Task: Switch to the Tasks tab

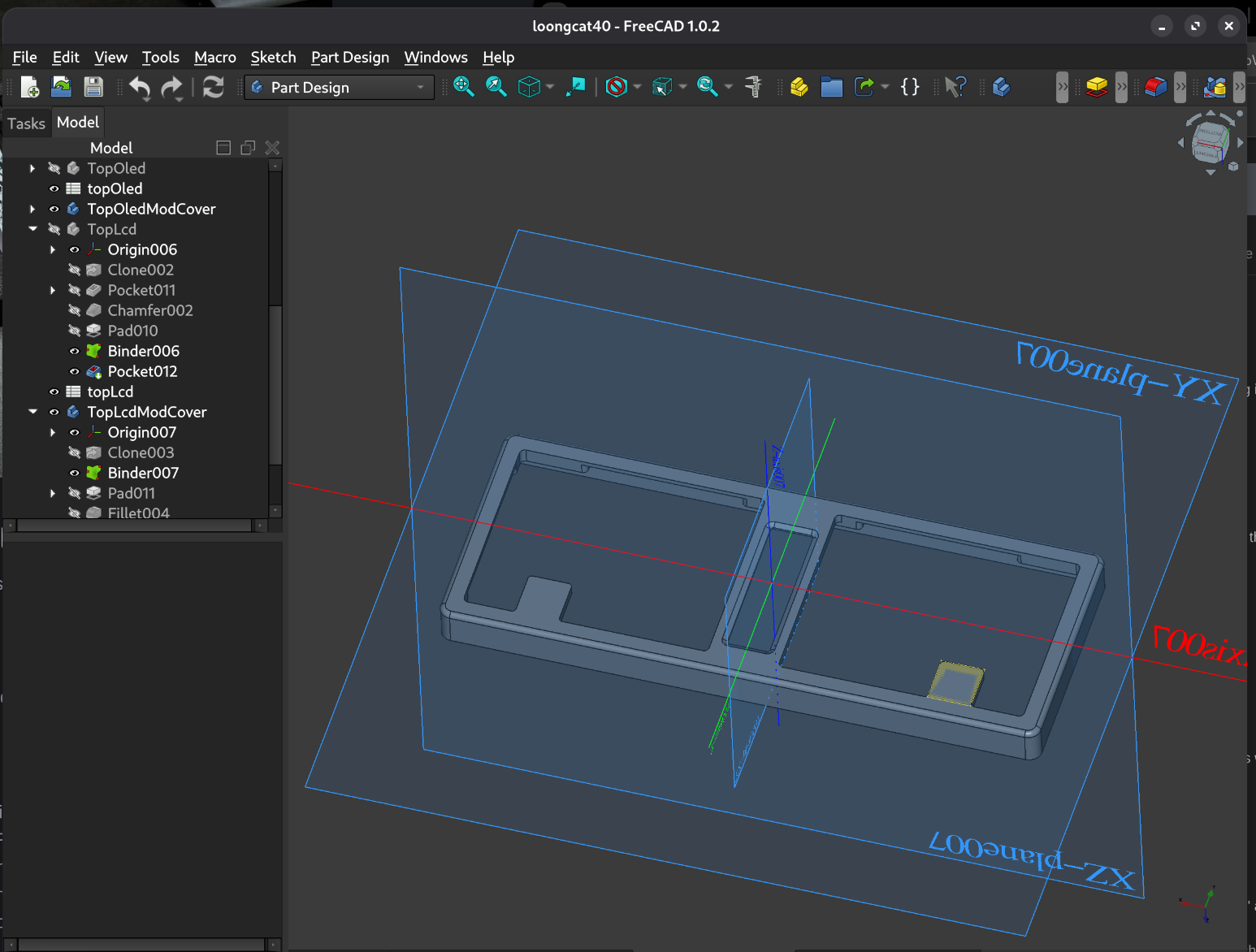Action: [26, 123]
